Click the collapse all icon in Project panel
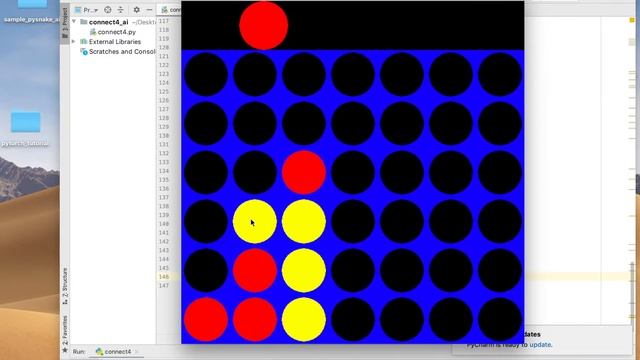This screenshot has height=360, width=640. [120, 9]
